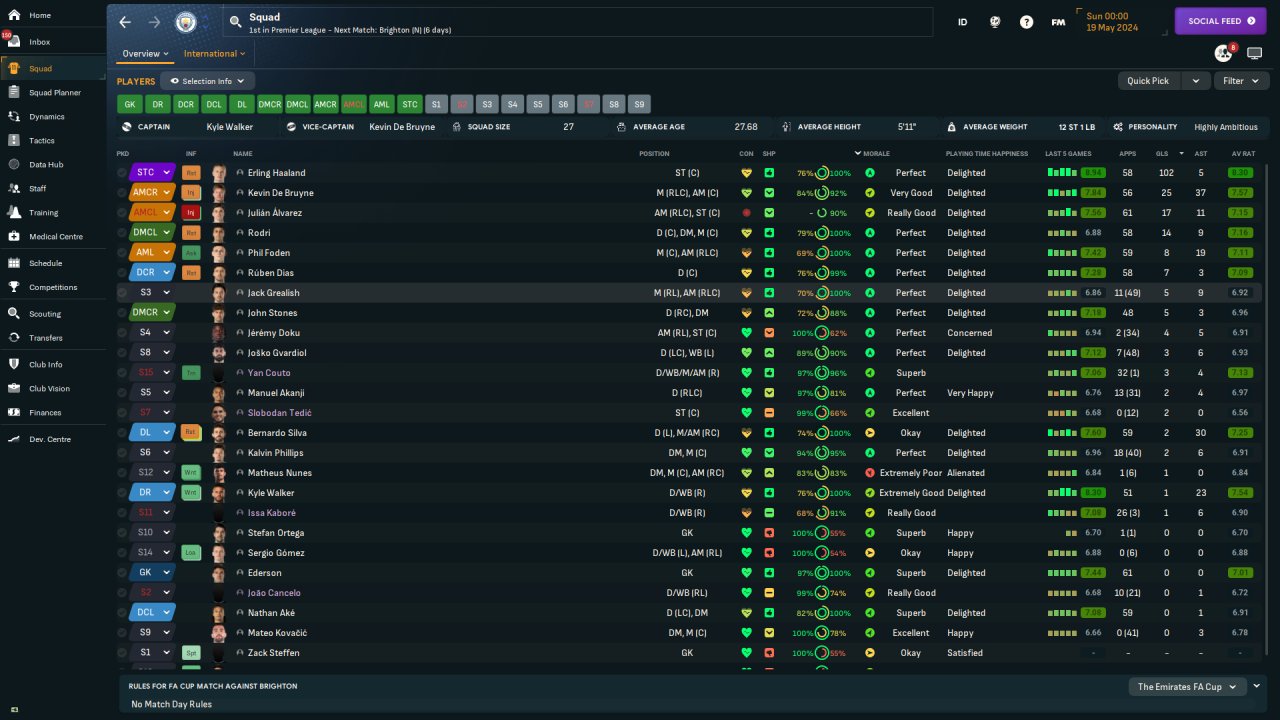The image size is (1280, 720).
Task: Toggle the selection circle for Jack Grealish
Action: (x=122, y=293)
